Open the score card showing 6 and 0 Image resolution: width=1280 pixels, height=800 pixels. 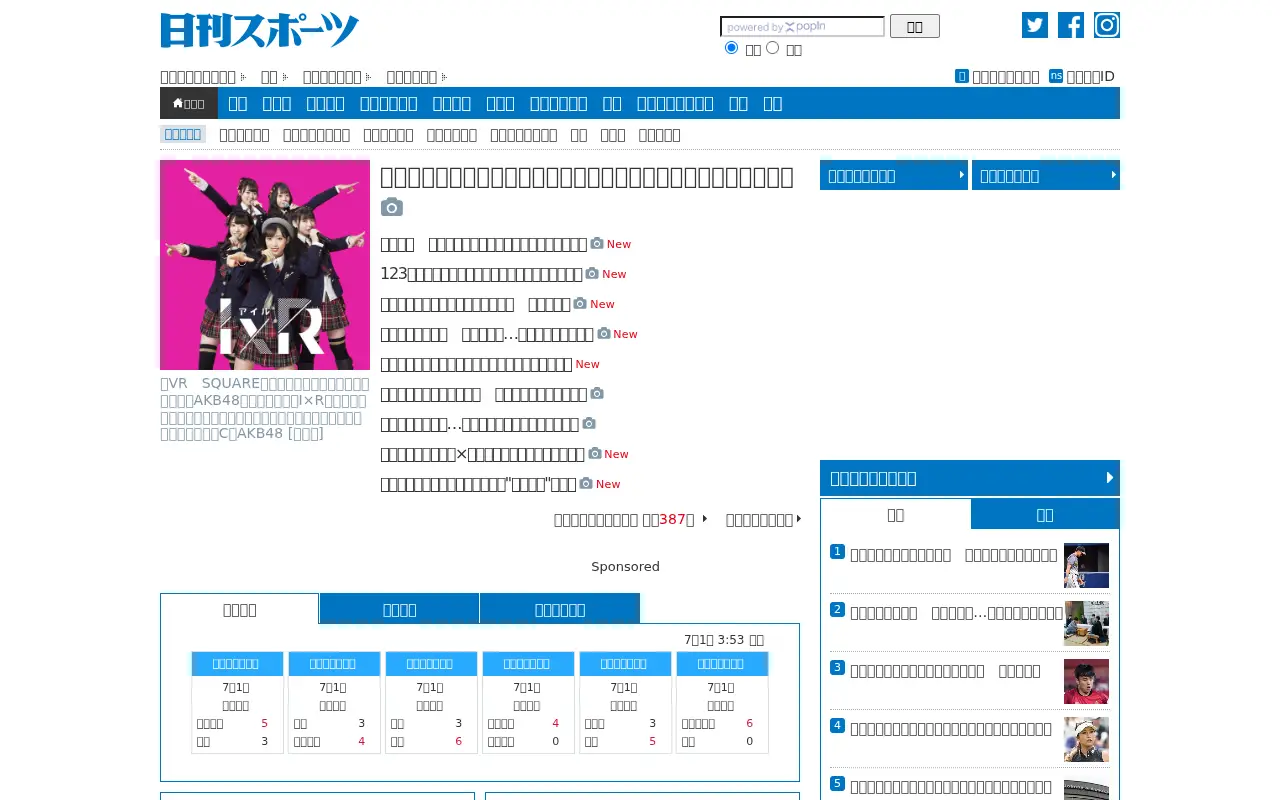pos(721,702)
